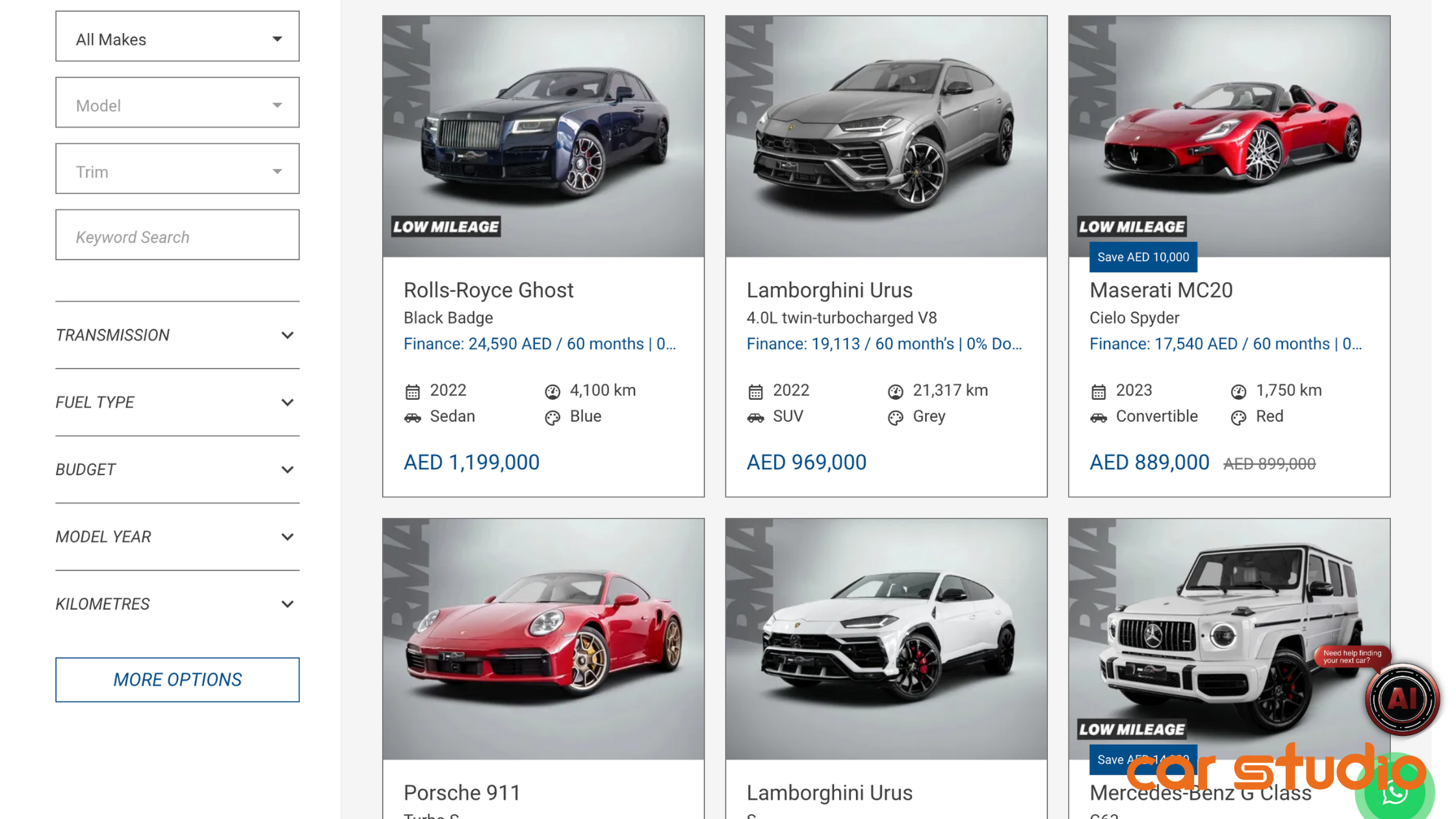Click the Low Mileage badge on Mercedes G Class
Viewport: 1456px width, 819px height.
pos(1132,729)
